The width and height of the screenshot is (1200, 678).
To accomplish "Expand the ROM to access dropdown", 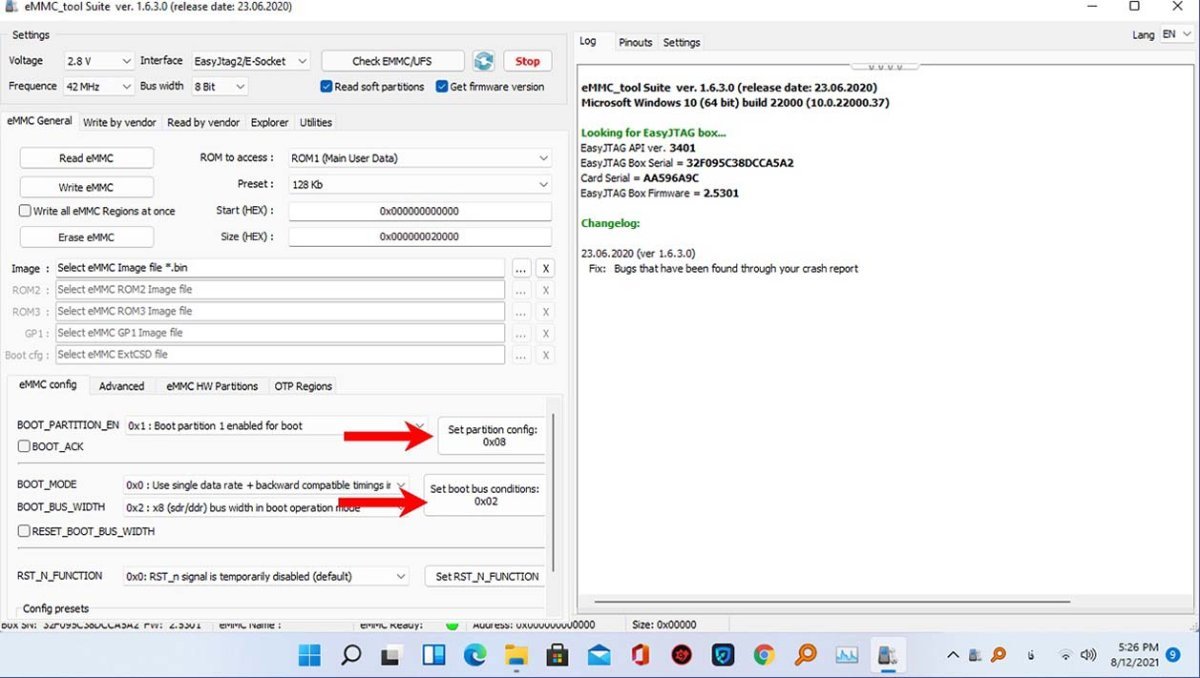I will [x=420, y=158].
